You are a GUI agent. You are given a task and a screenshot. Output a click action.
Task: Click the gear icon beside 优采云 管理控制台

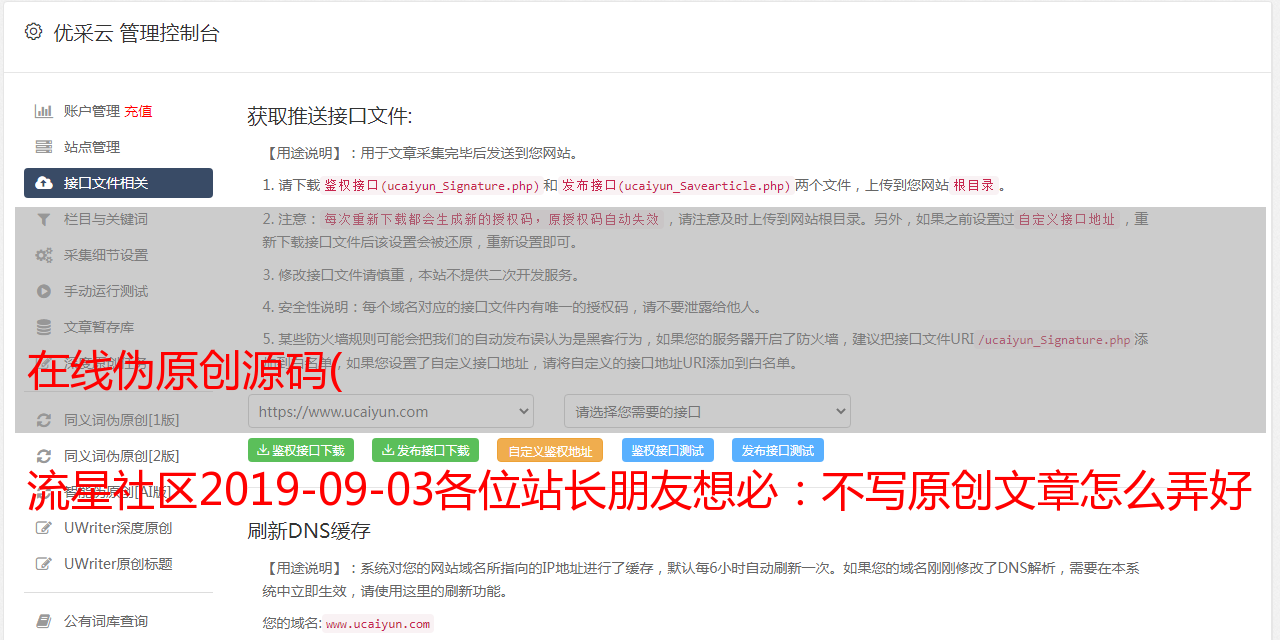click(x=34, y=32)
